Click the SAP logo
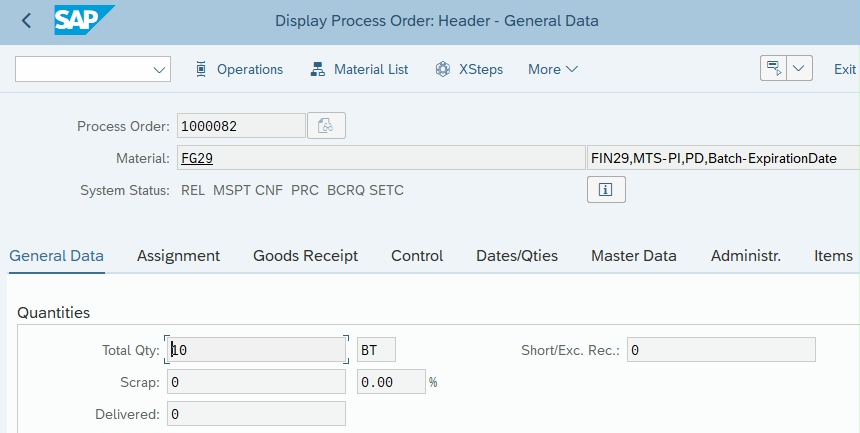Viewport: 860px width, 433px height. tap(84, 20)
